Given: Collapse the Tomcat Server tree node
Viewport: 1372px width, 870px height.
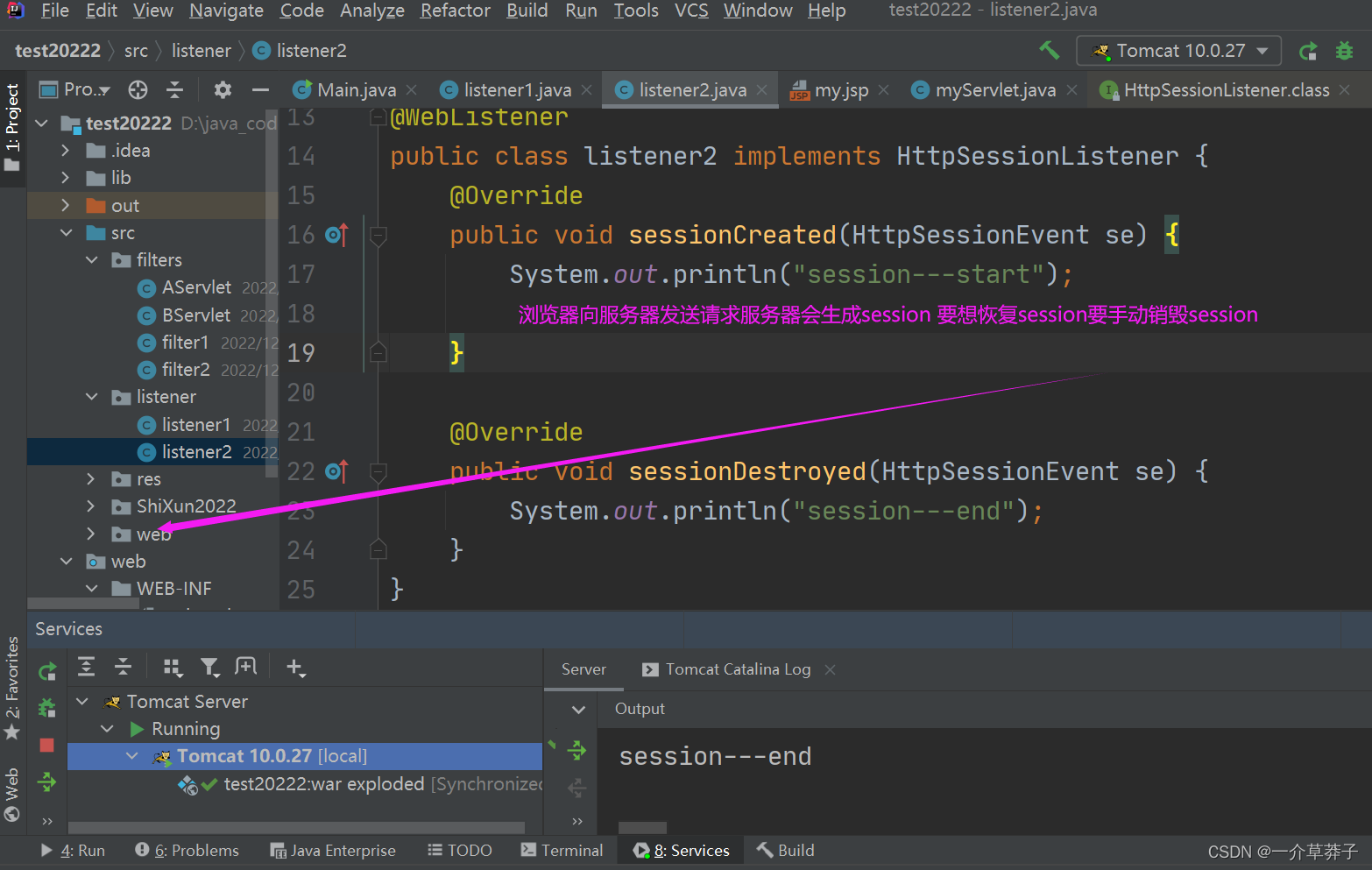Looking at the screenshot, I should click(x=82, y=702).
